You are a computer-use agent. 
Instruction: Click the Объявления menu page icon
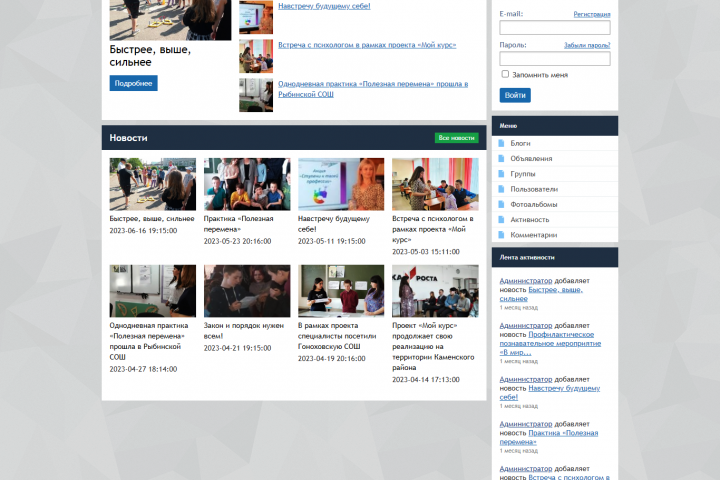click(501, 158)
